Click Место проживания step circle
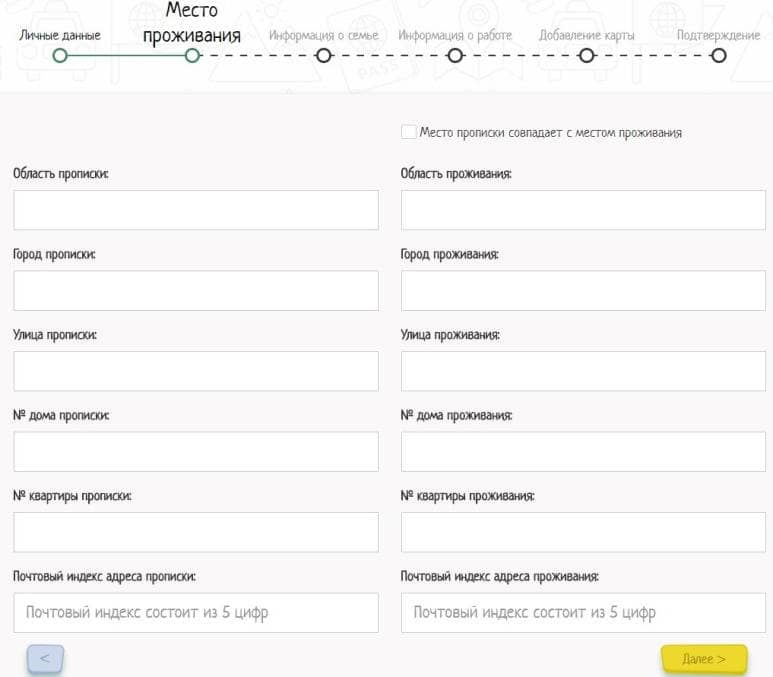773x677 pixels. tap(192, 56)
